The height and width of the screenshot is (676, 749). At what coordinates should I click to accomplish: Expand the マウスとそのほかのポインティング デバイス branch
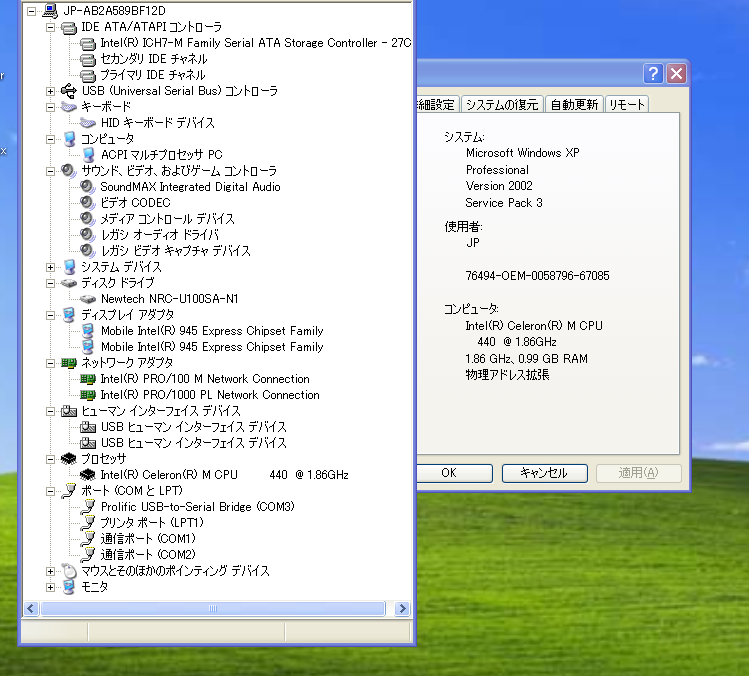tap(50, 571)
